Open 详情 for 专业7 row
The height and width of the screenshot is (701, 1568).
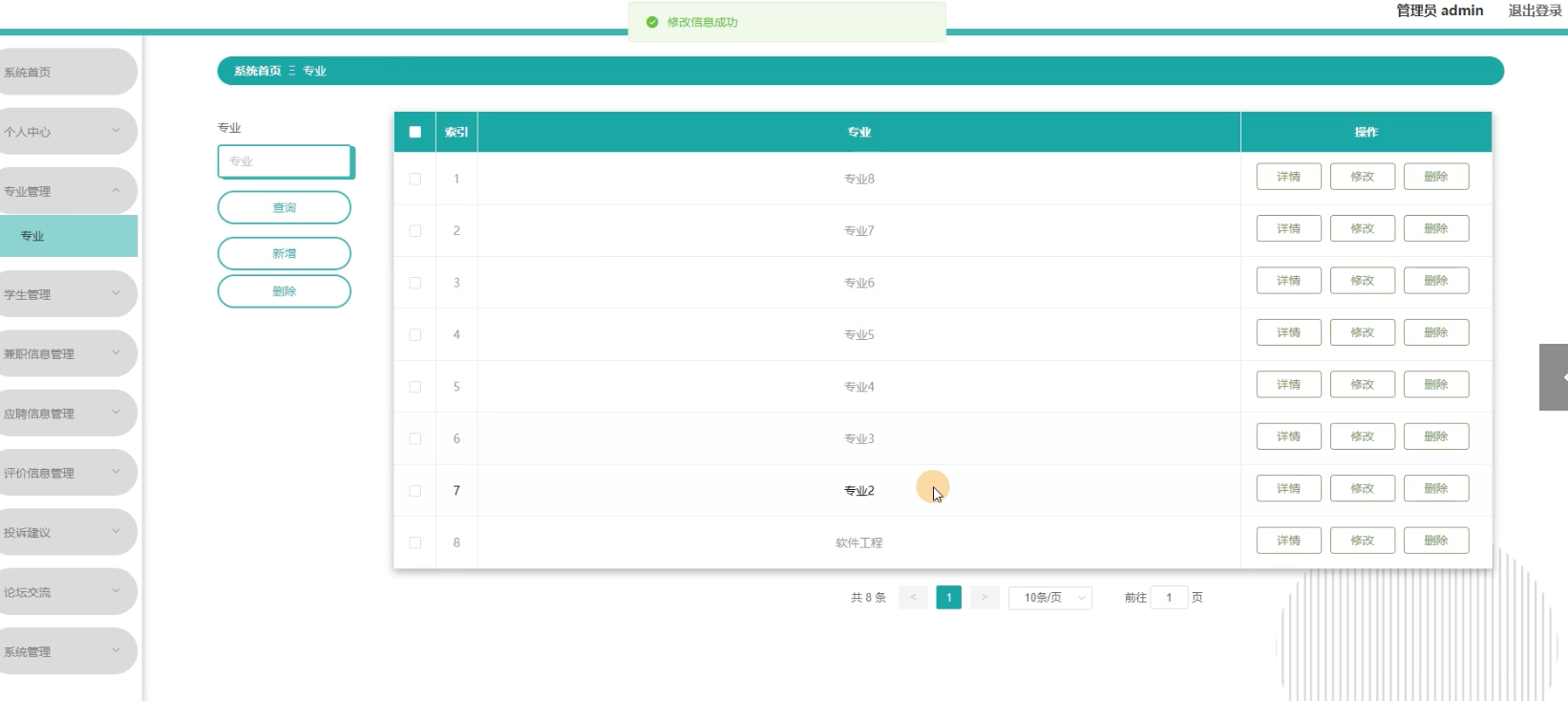click(x=1289, y=228)
